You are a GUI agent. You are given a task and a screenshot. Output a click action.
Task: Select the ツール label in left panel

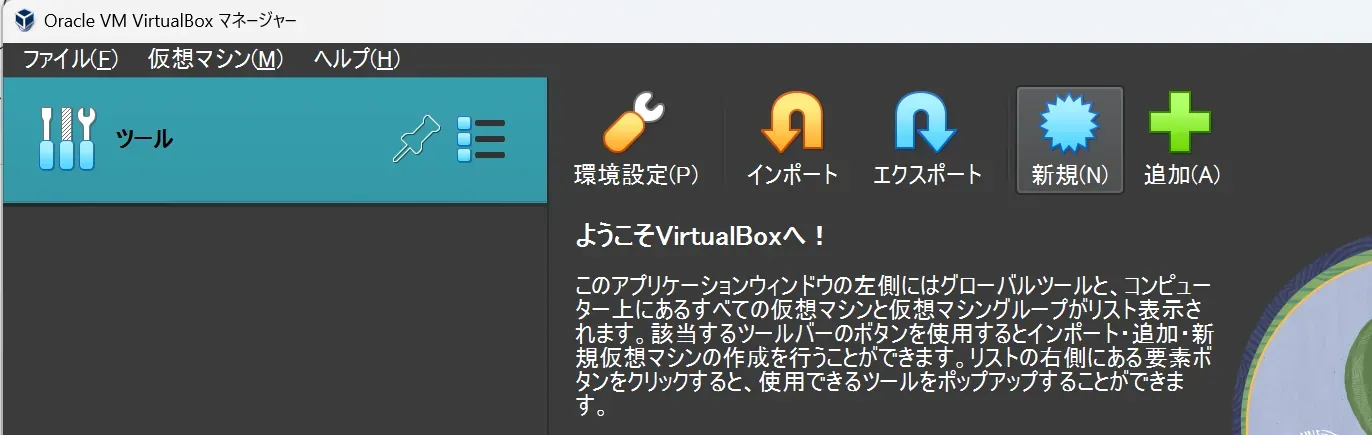[144, 140]
